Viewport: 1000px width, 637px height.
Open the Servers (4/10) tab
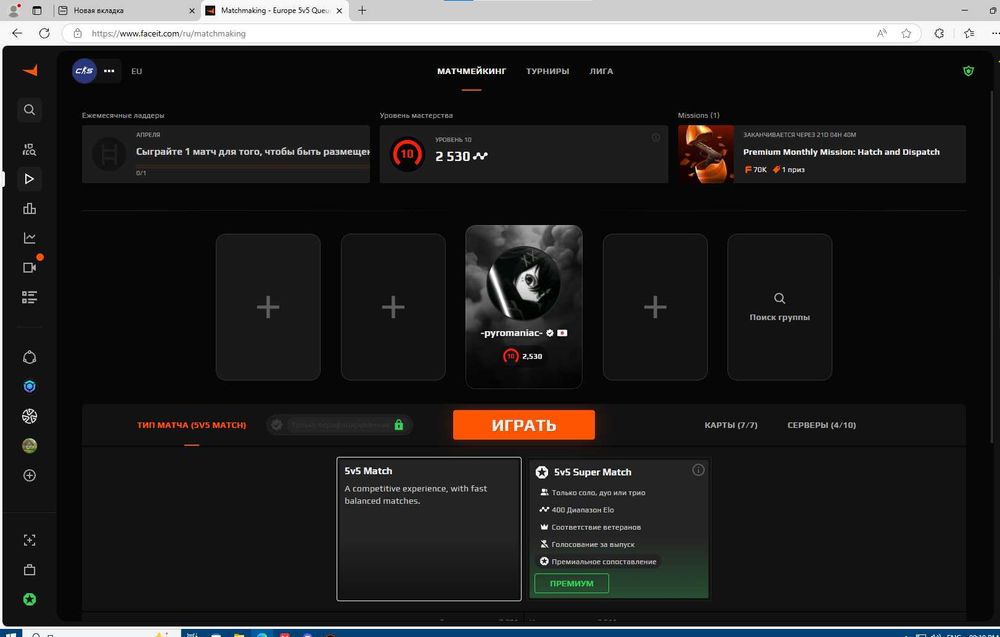click(x=821, y=425)
